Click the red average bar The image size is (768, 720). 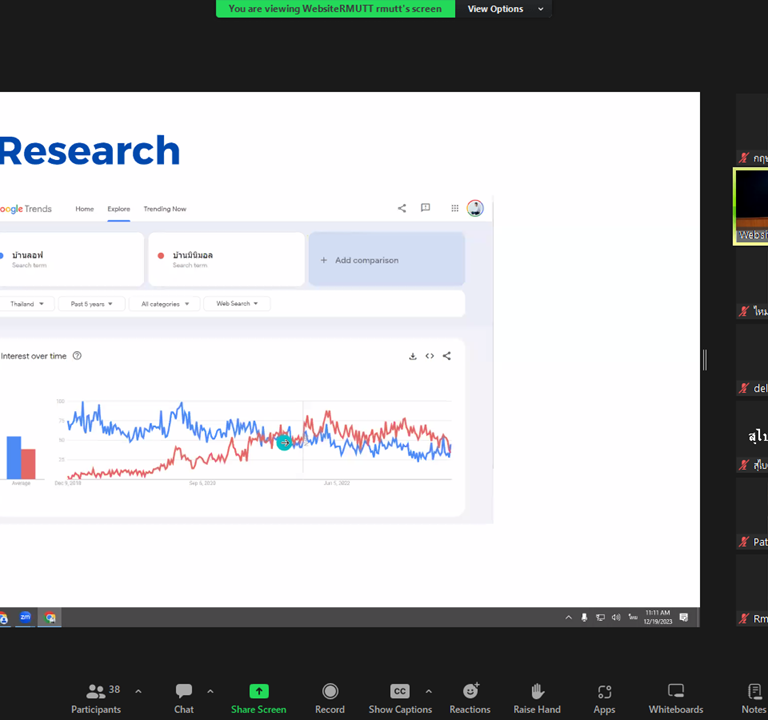[28, 464]
